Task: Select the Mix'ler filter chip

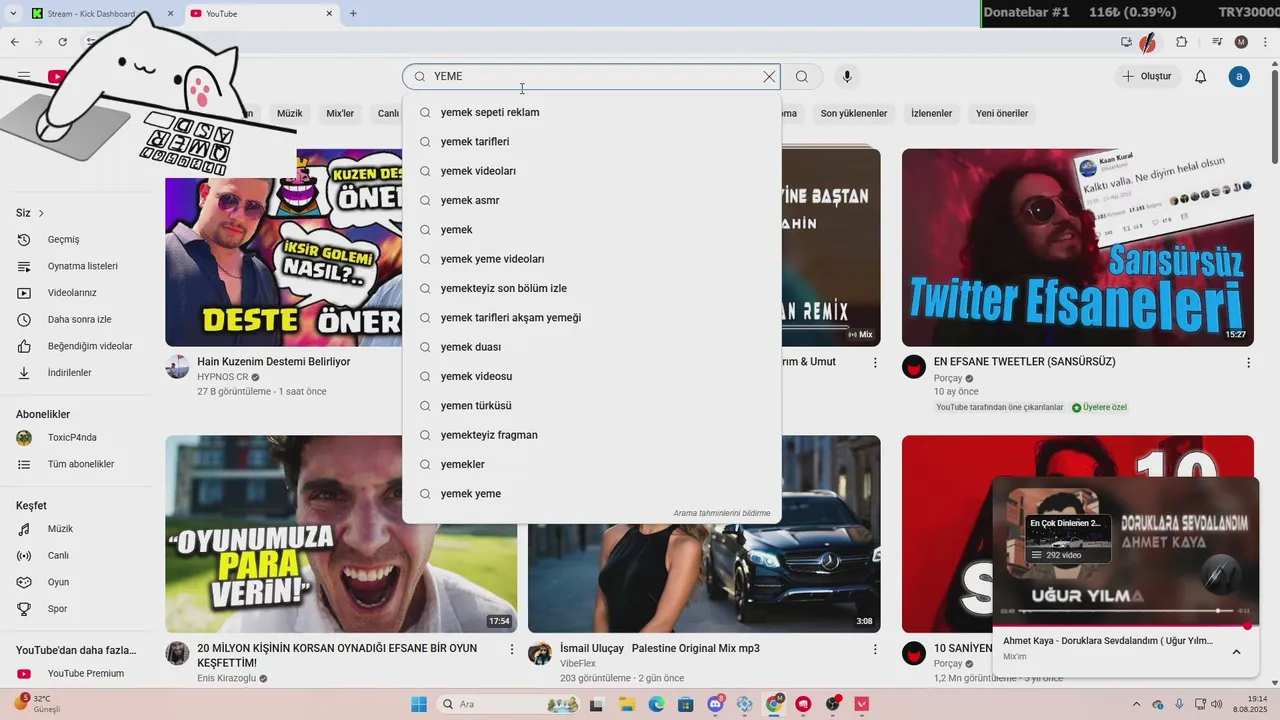Action: click(340, 113)
